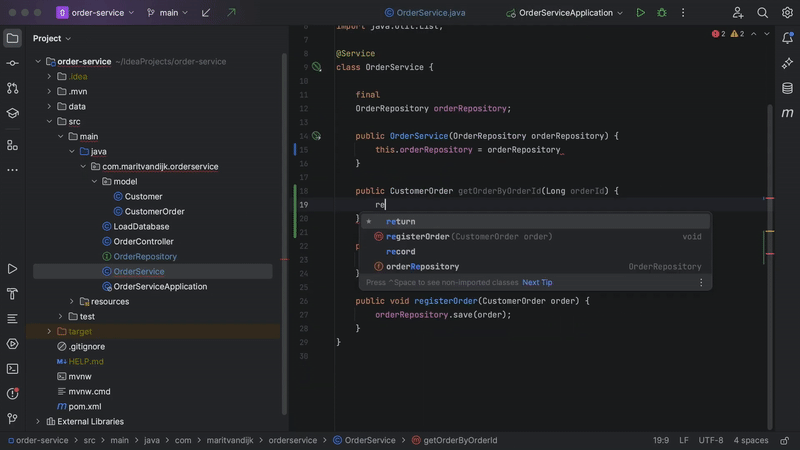Open the Maven tool window
This screenshot has height=450, width=800.
point(787,113)
